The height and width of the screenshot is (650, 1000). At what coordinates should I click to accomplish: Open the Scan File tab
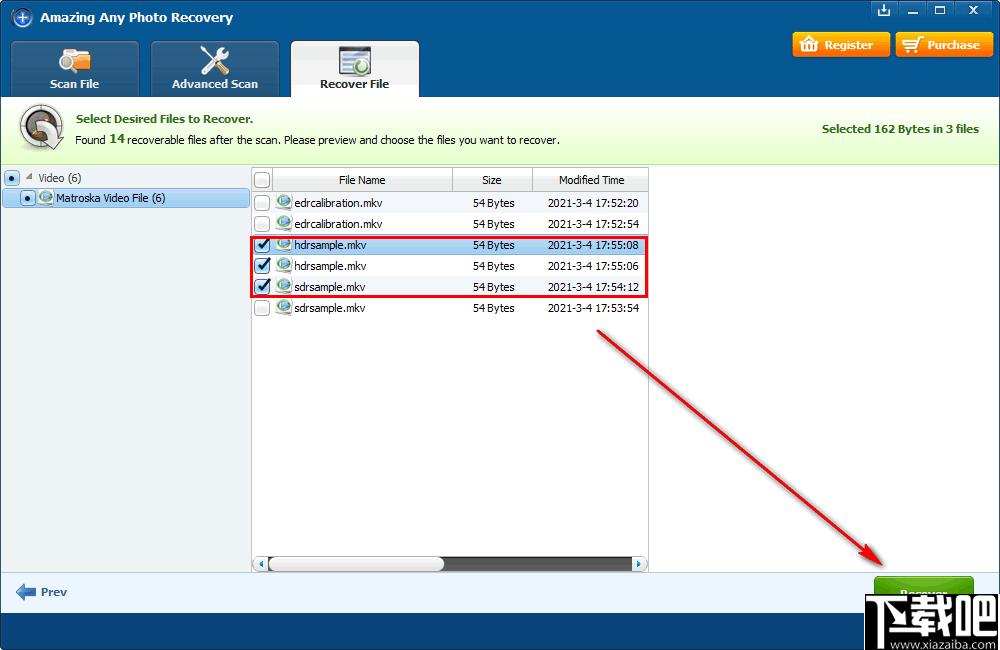point(75,69)
